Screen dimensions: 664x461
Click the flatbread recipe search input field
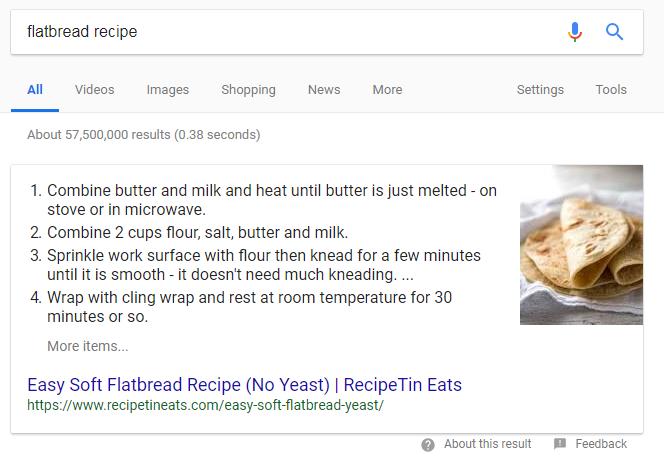pyautogui.click(x=288, y=32)
